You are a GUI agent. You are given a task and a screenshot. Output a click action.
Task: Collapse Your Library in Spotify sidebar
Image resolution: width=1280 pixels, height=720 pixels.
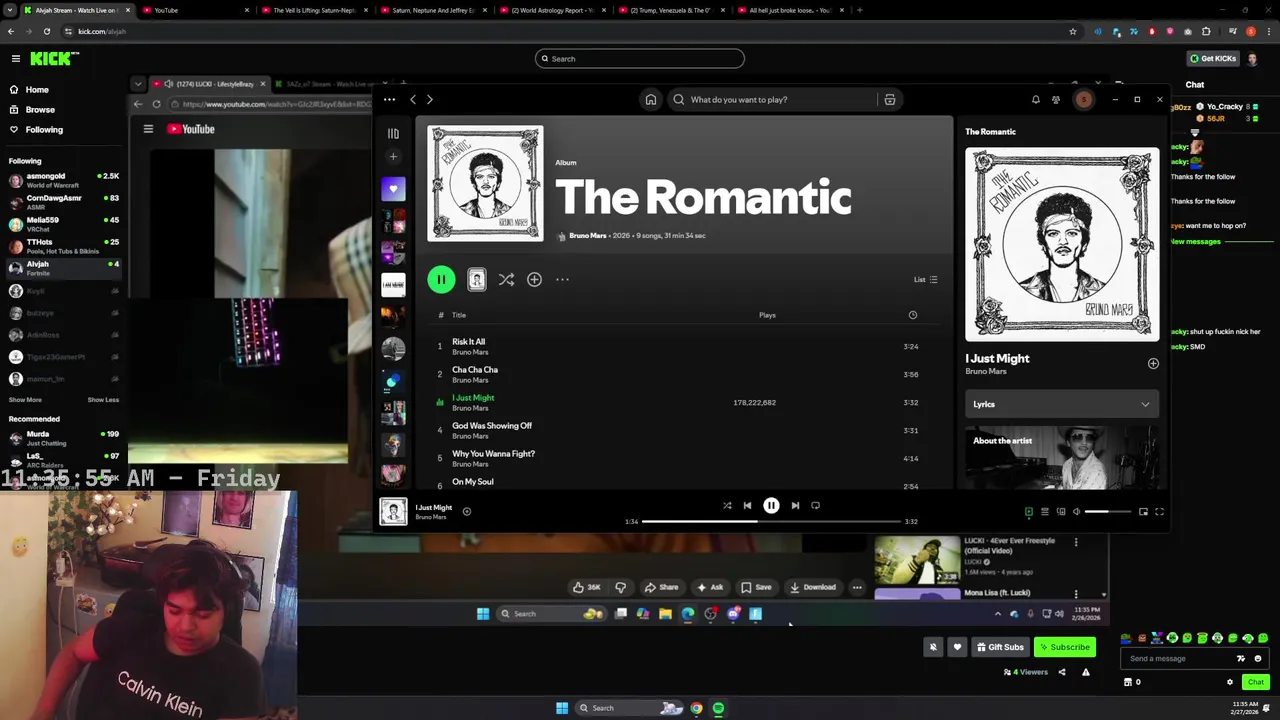click(x=393, y=133)
